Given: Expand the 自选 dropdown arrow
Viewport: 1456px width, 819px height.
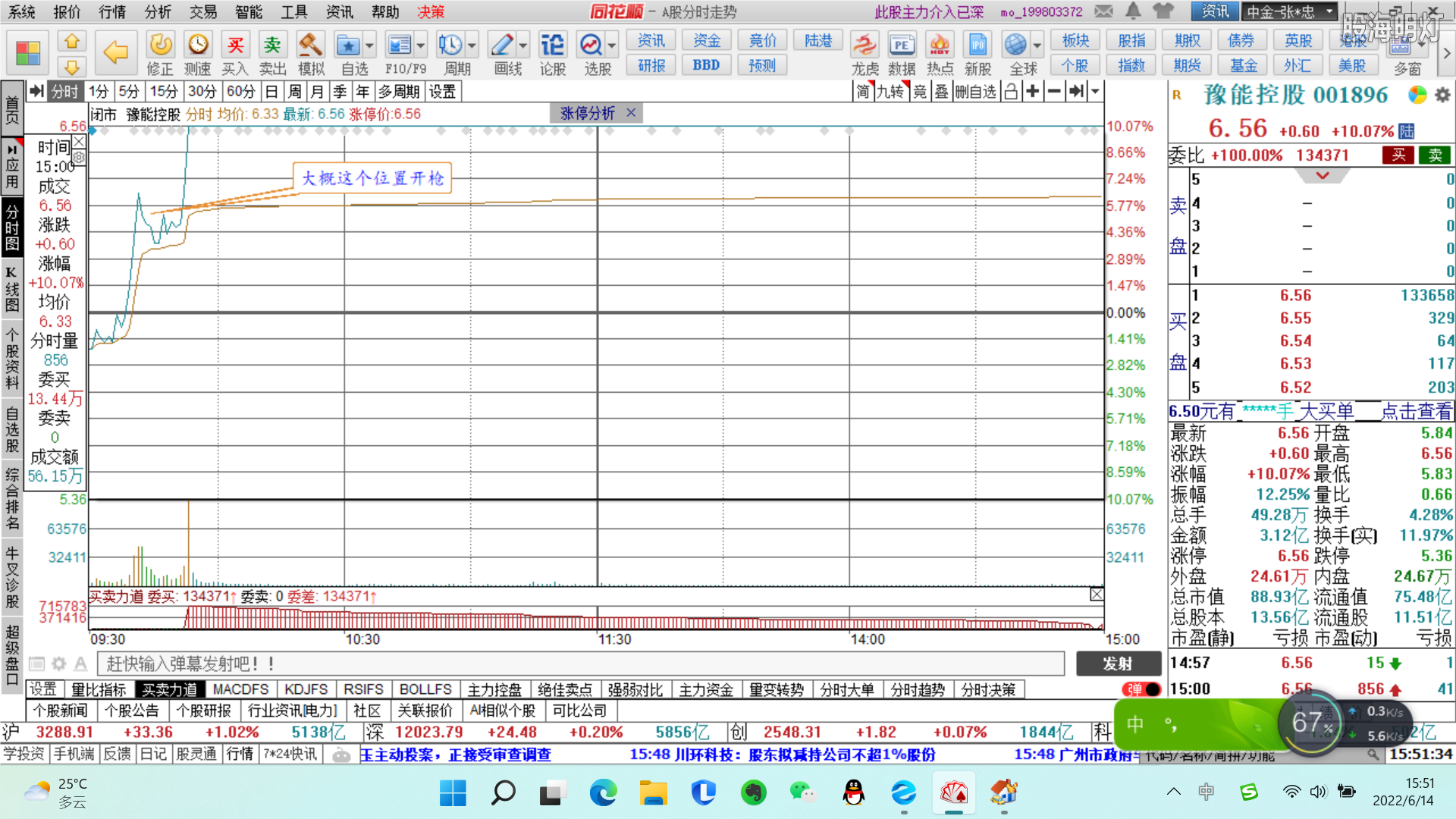Looking at the screenshot, I should coord(369,45).
